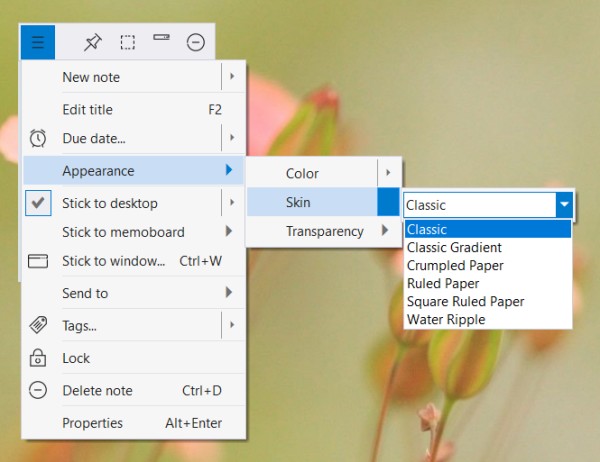The height and width of the screenshot is (462, 600).
Task: Expand the Send to submenu arrow
Action: tap(229, 292)
